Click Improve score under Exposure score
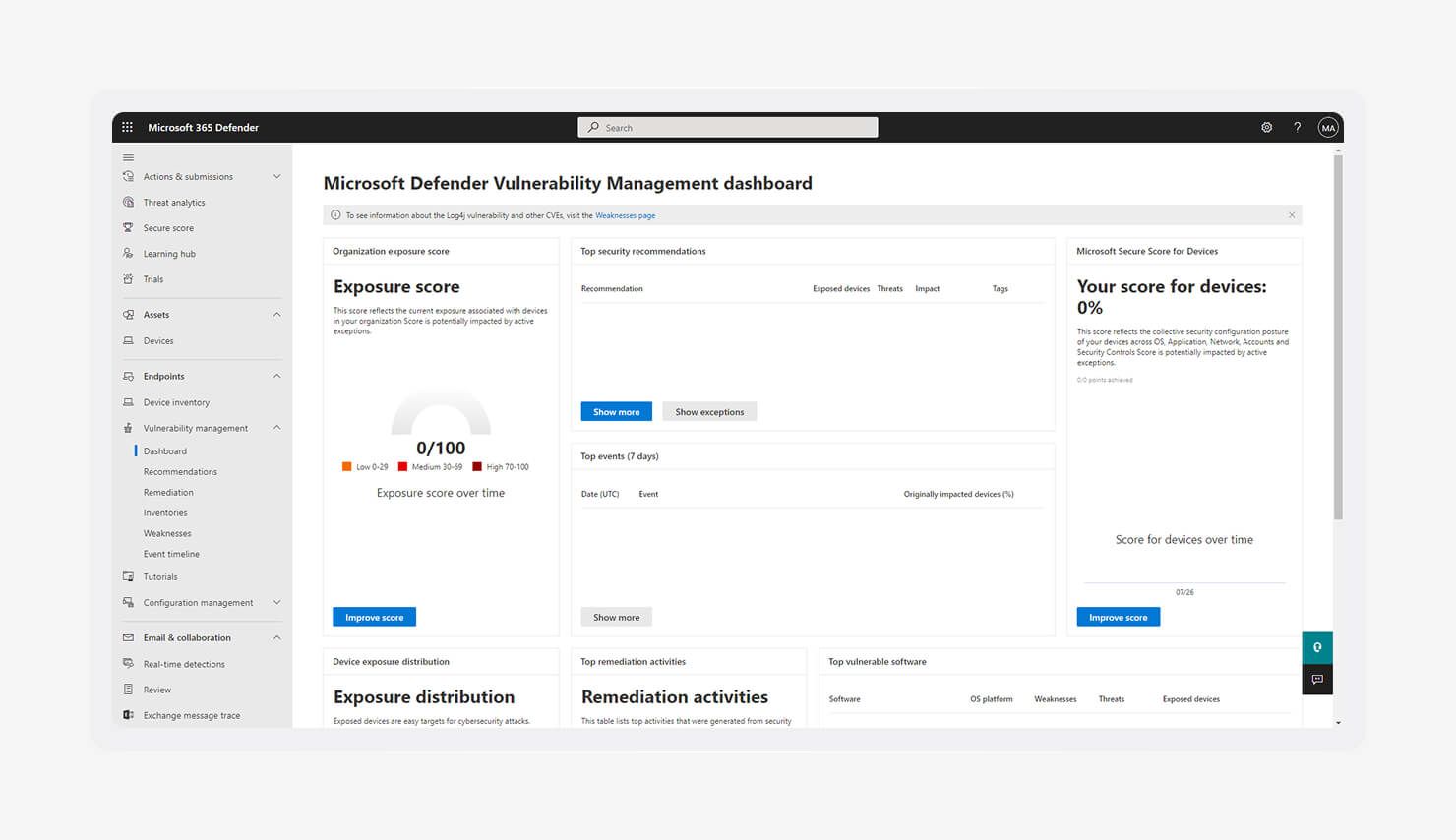 374,617
